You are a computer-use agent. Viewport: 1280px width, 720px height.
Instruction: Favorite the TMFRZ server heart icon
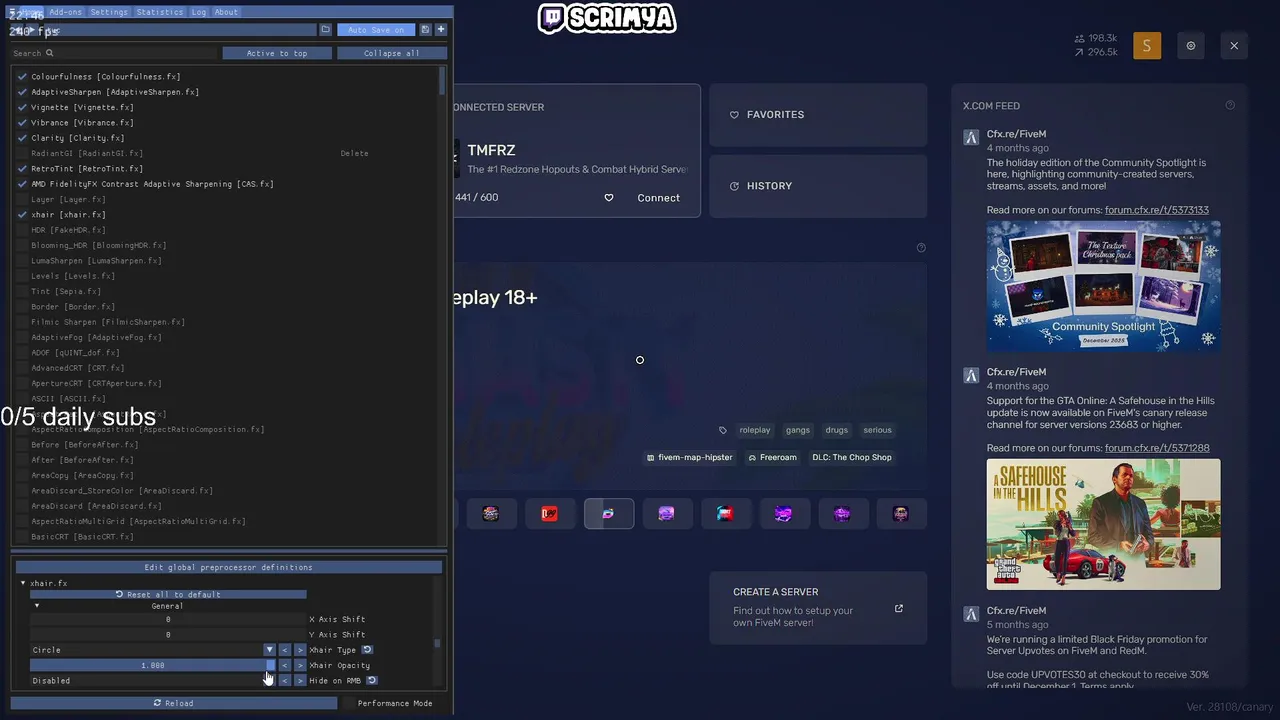click(608, 198)
